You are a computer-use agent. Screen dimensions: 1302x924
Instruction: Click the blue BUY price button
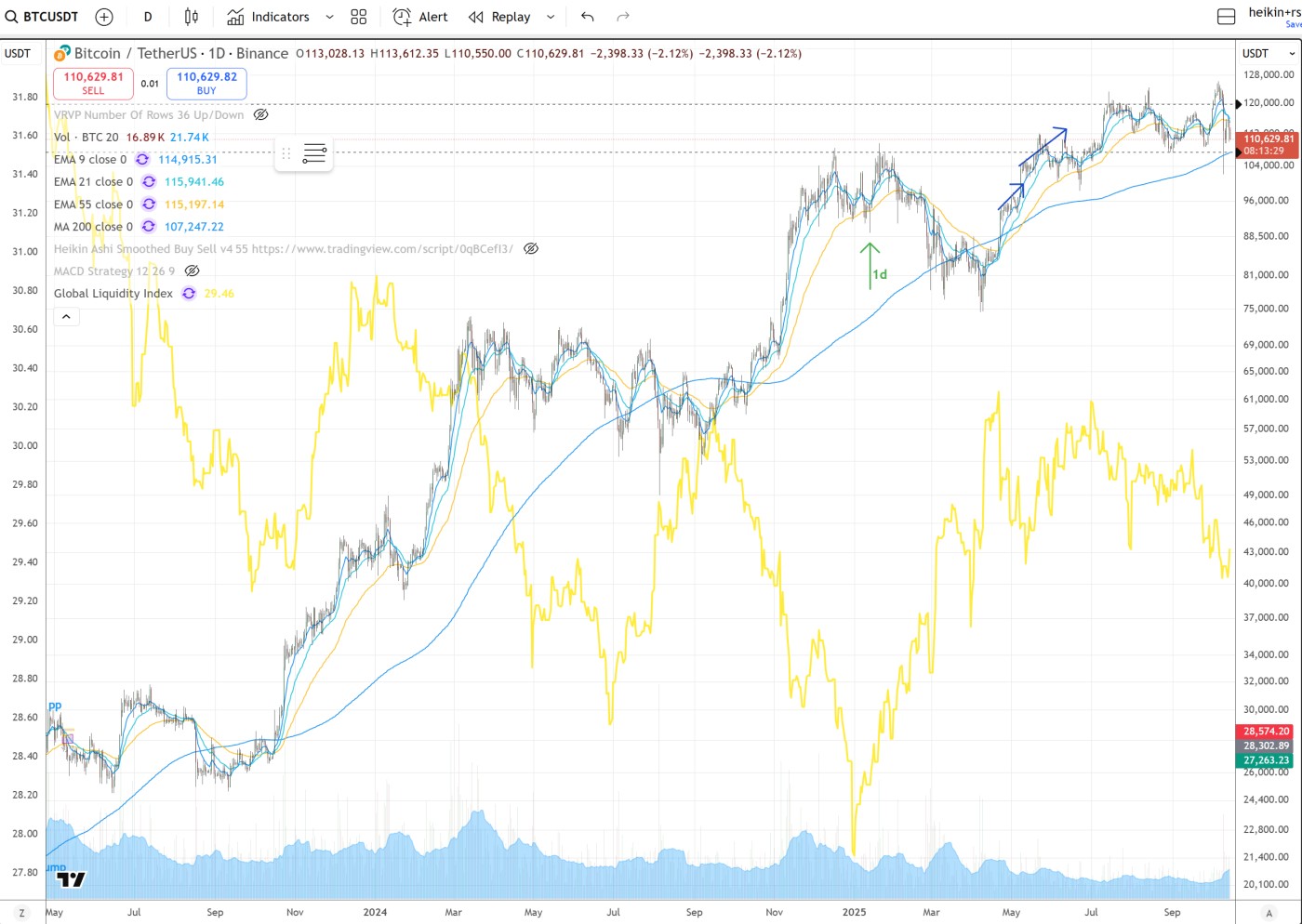[x=206, y=84]
